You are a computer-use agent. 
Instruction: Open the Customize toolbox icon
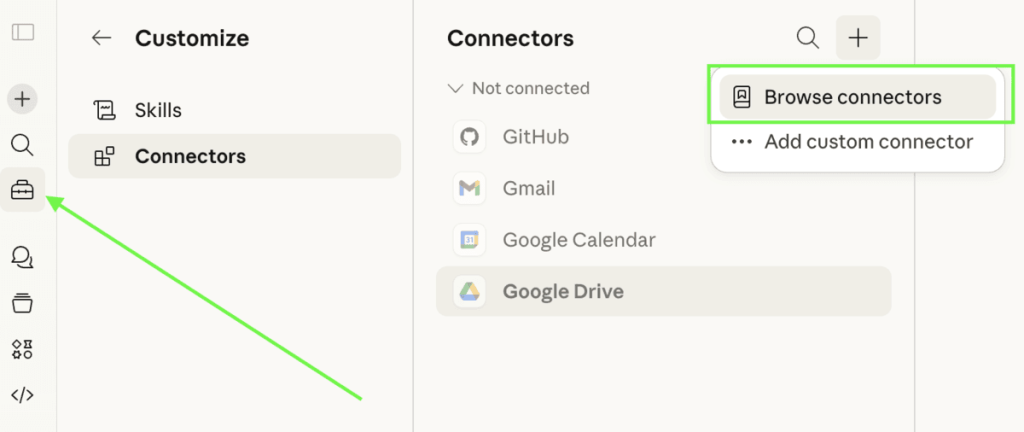point(22,190)
